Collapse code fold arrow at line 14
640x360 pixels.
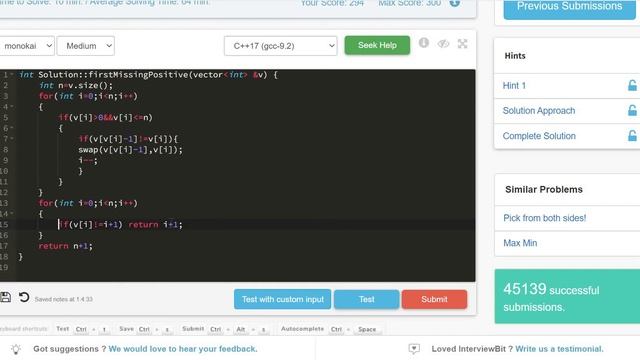click(x=12, y=213)
